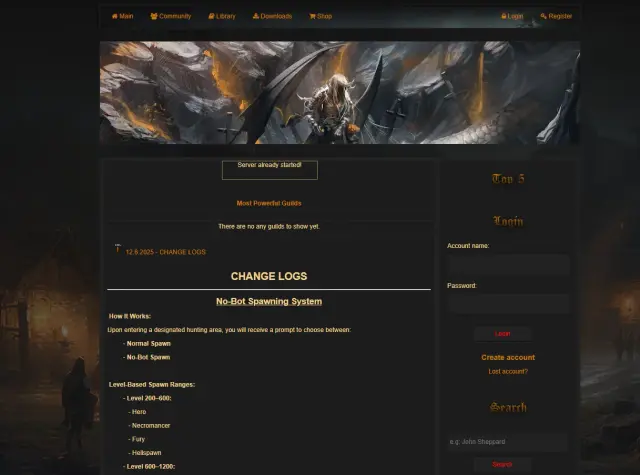The image size is (640, 475).
Task: Click the '- Hellspawn' list entry
Action: click(145, 453)
